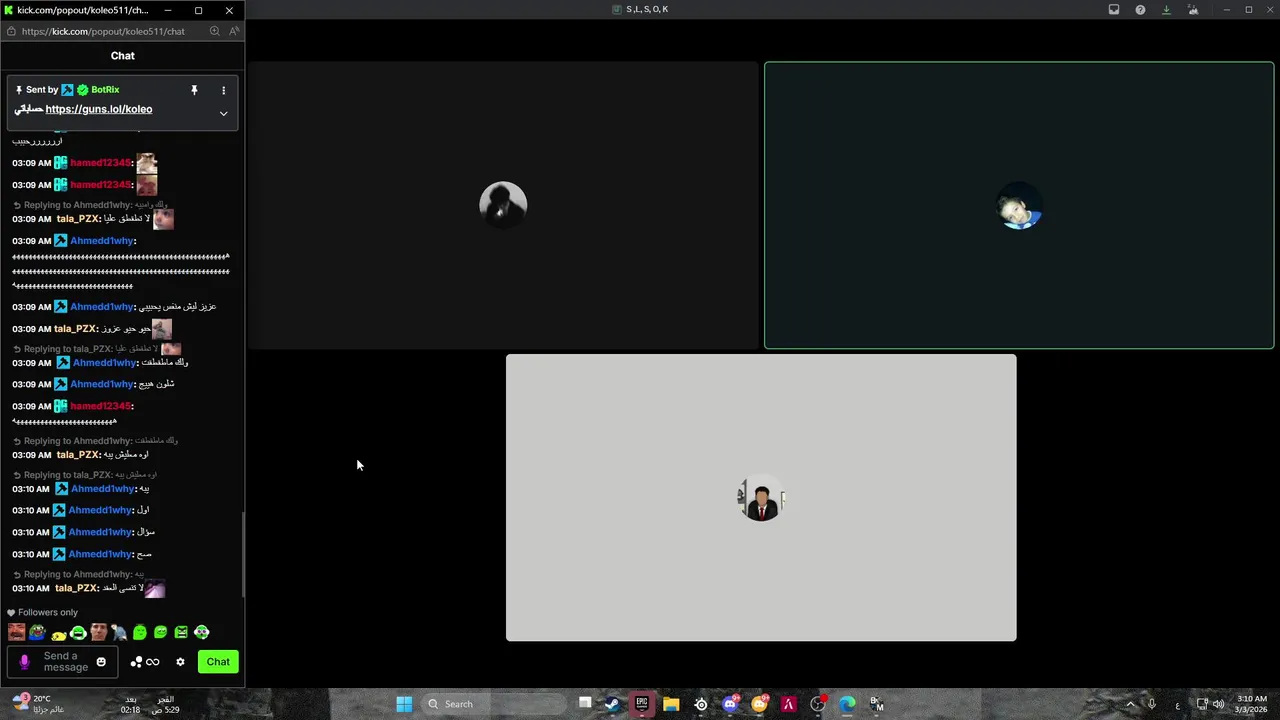Insert green angry square emote
The width and height of the screenshot is (1280, 720).
coord(181,632)
